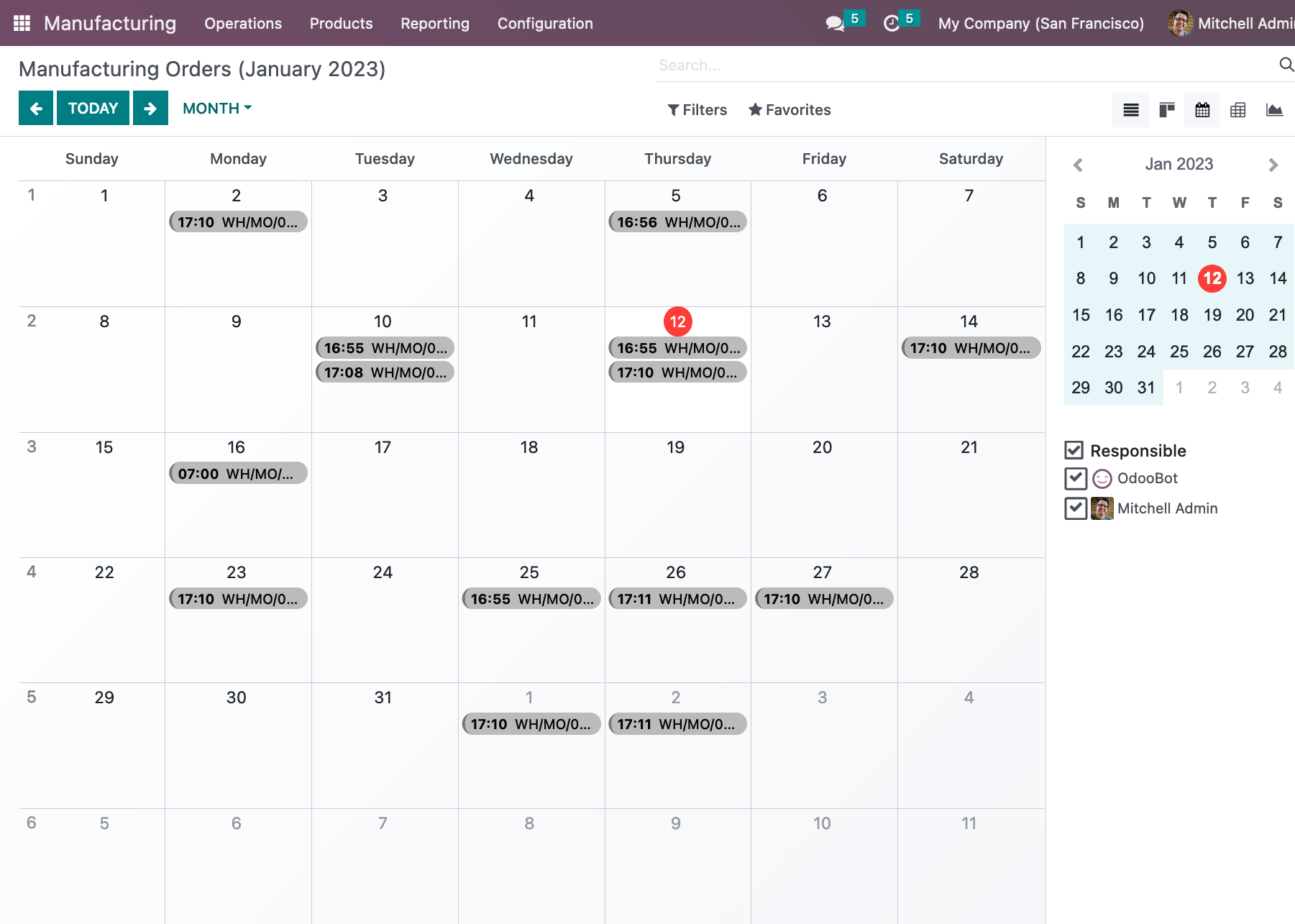Screen dimensions: 1295x924
Task: Toggle the Responsible checkbox
Action: point(1074,450)
